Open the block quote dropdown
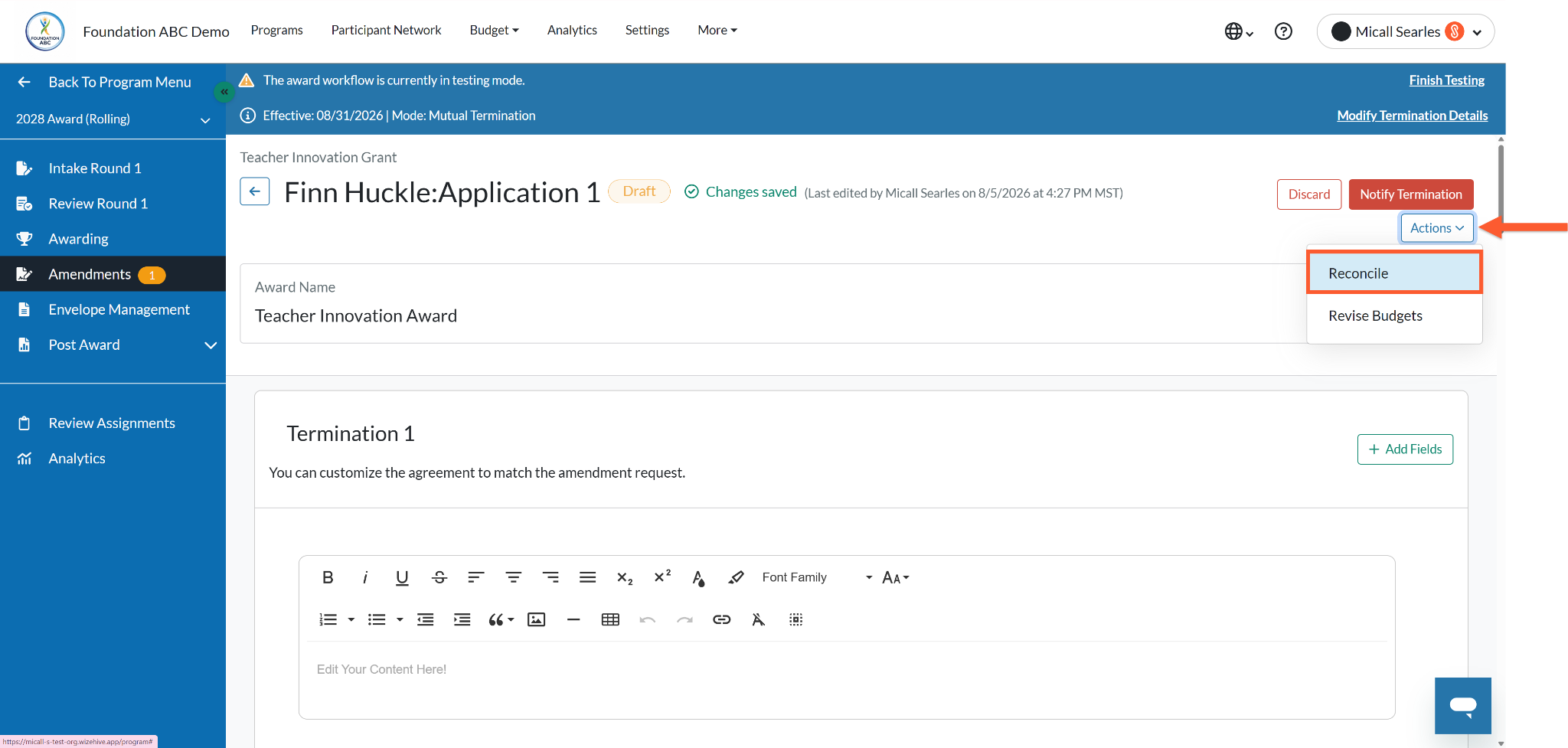This screenshot has width=1568, height=748. coord(501,619)
